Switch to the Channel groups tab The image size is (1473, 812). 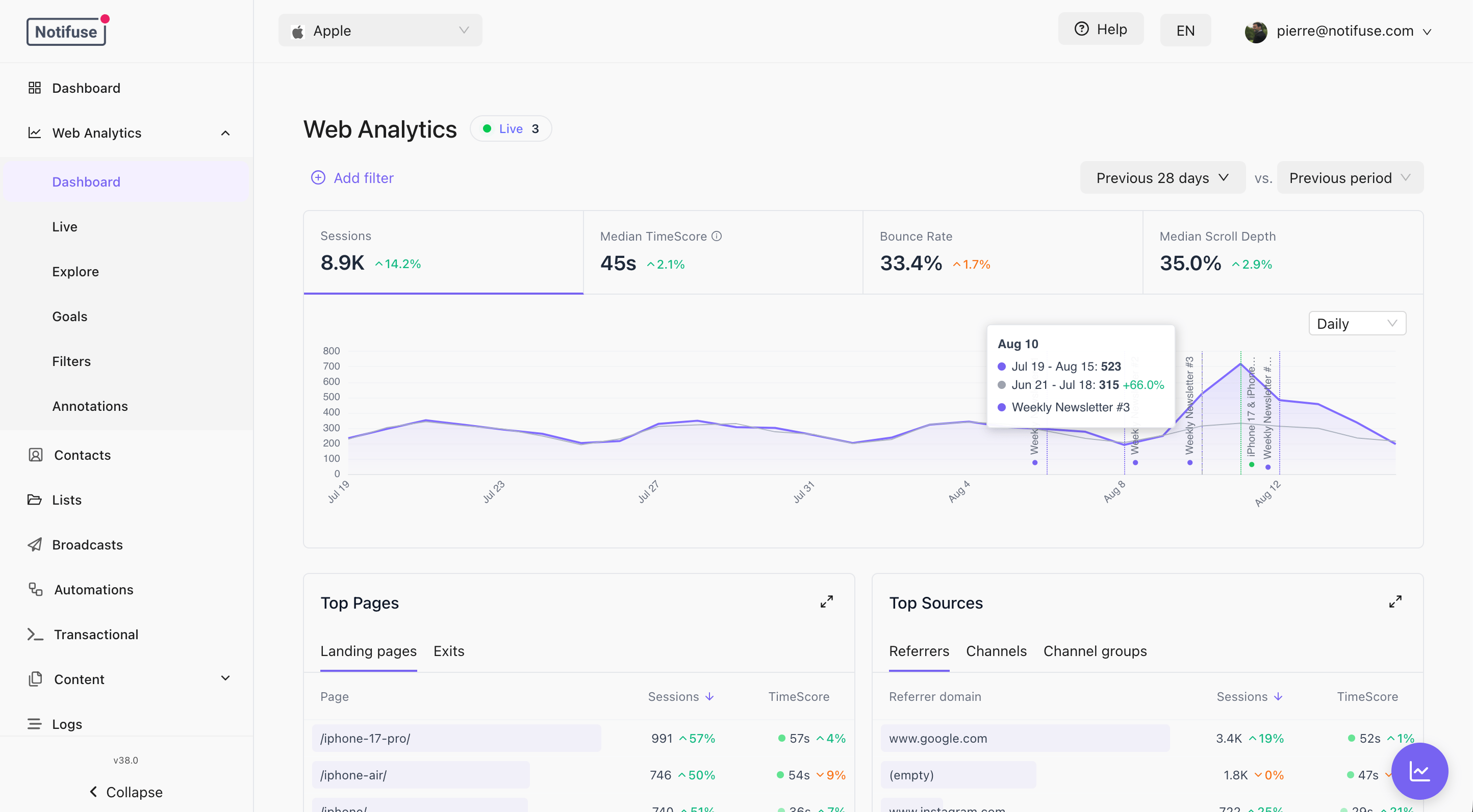(x=1095, y=651)
